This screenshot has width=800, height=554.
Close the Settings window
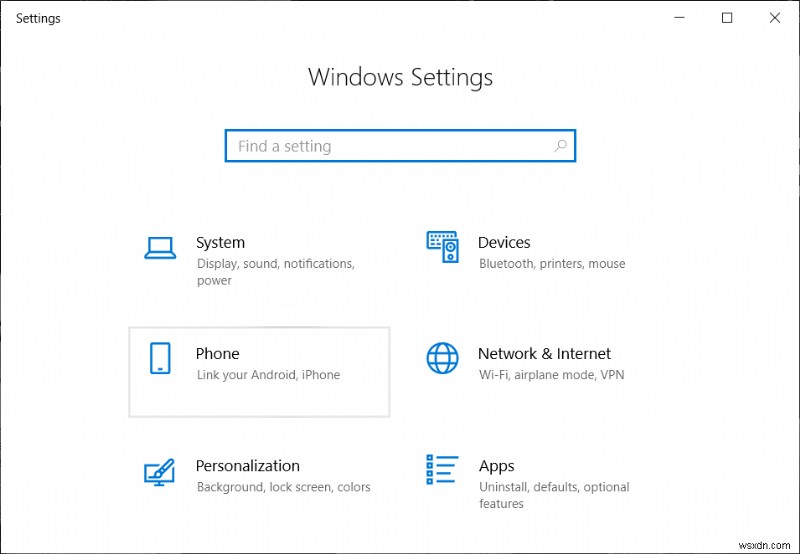click(774, 18)
